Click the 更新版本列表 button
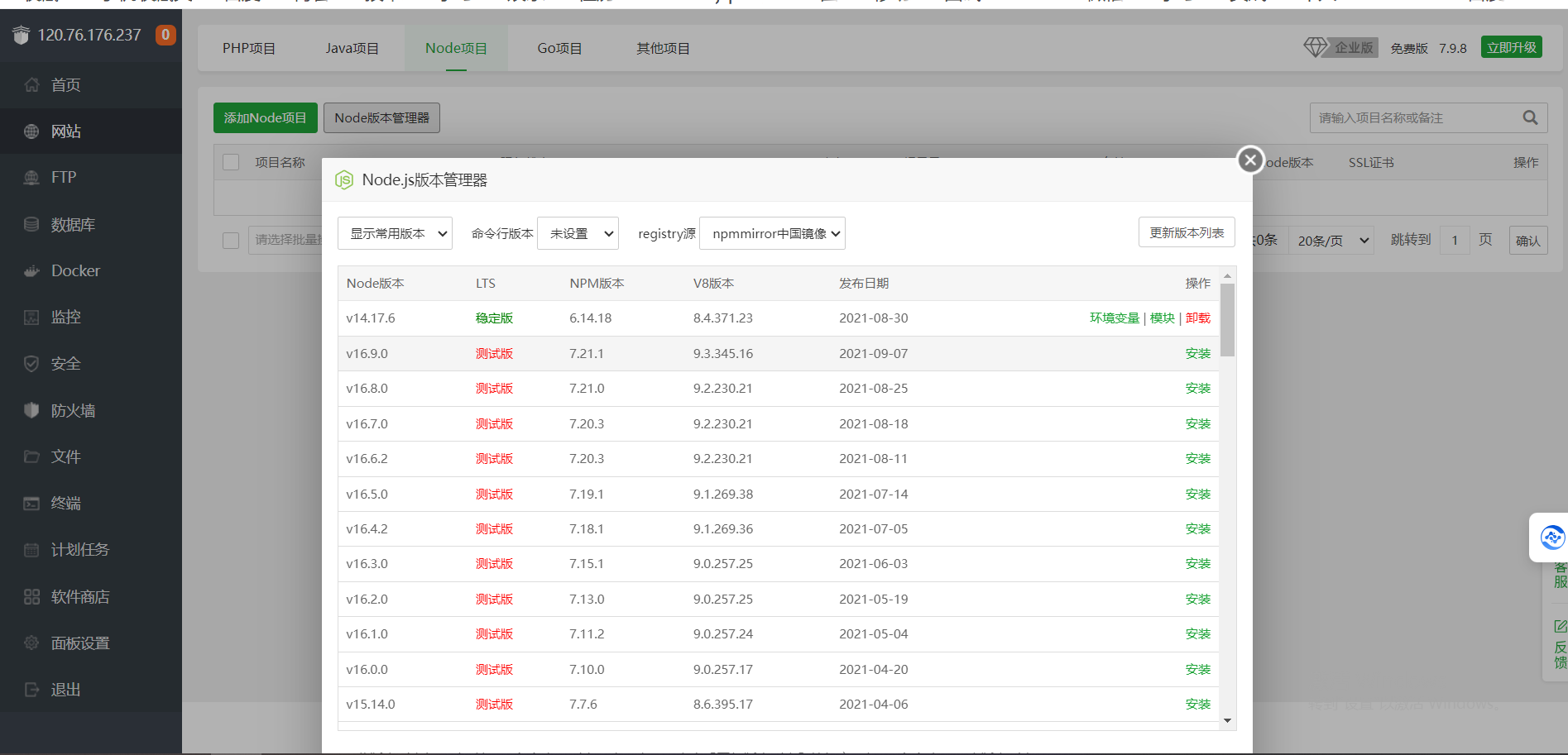The width and height of the screenshot is (1568, 755). [1187, 232]
